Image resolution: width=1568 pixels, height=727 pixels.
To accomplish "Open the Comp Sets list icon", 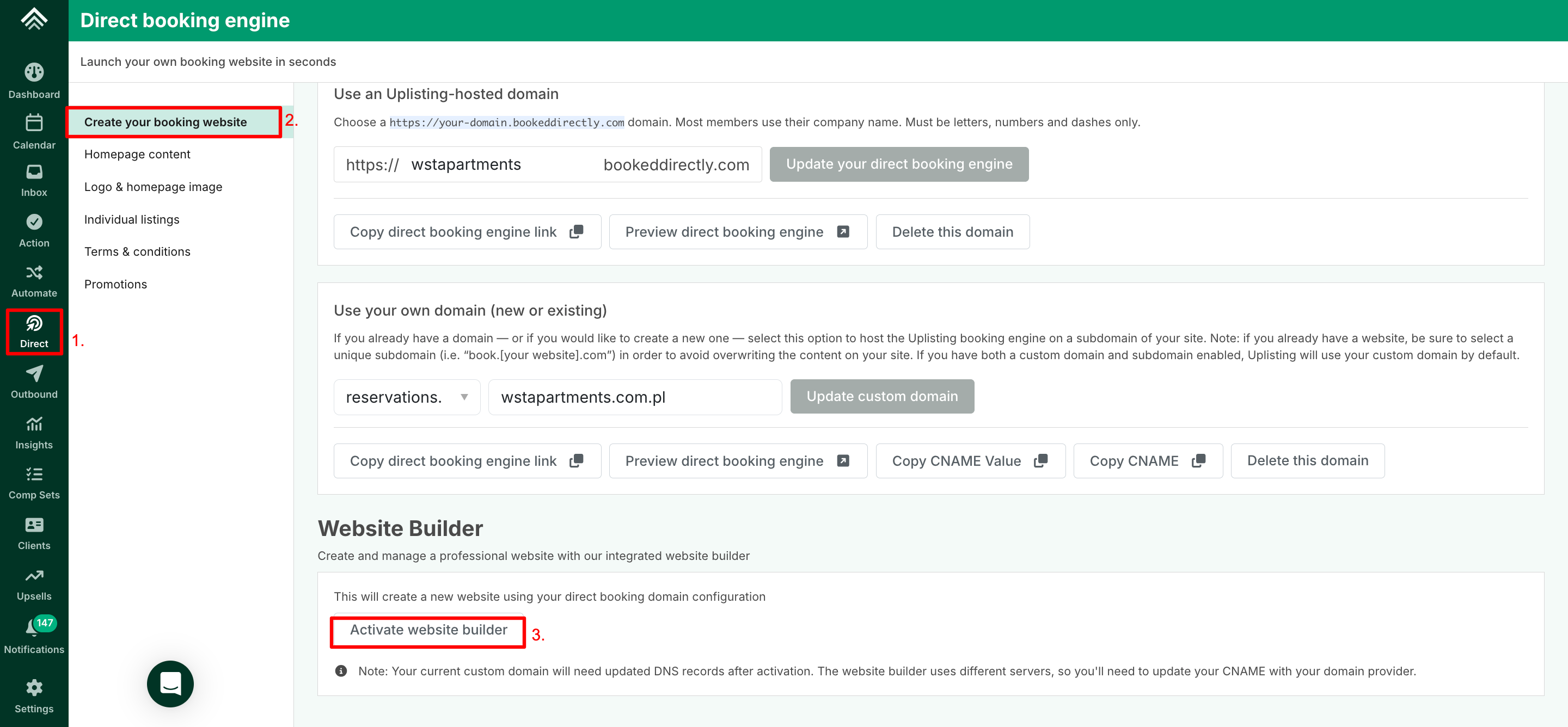I will click(x=34, y=475).
